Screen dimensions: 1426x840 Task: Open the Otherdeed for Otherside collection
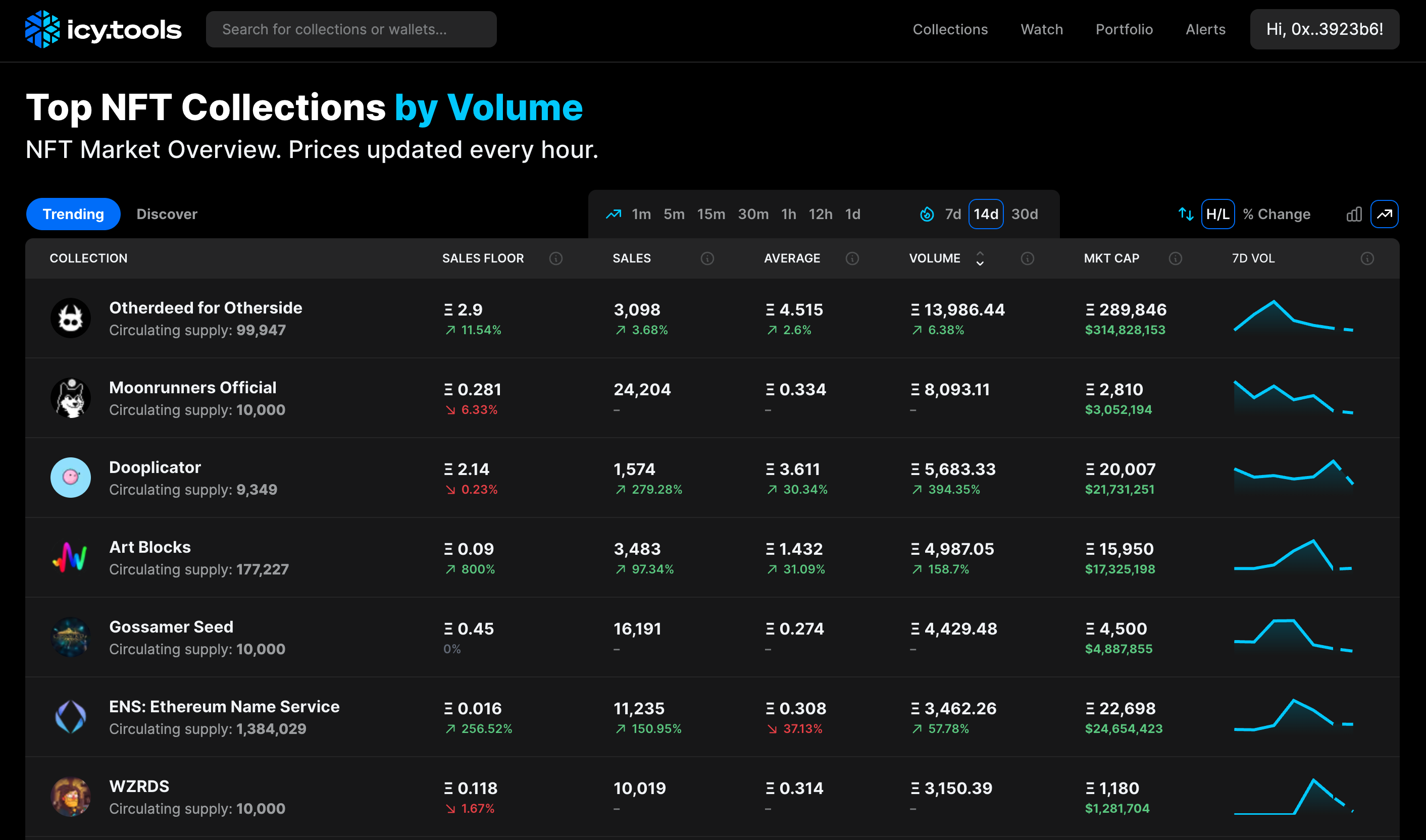[206, 308]
